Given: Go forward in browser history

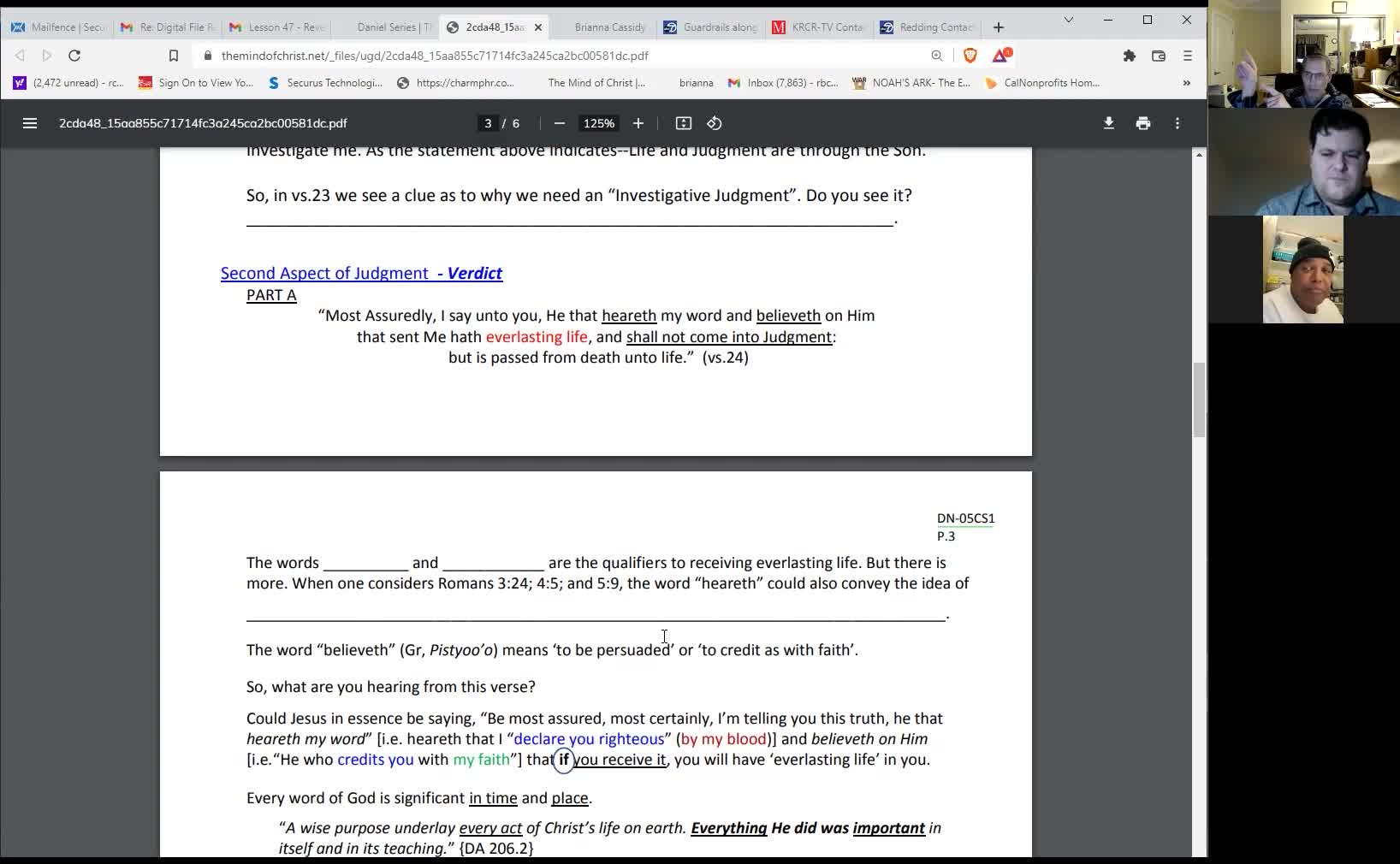Looking at the screenshot, I should [47, 56].
